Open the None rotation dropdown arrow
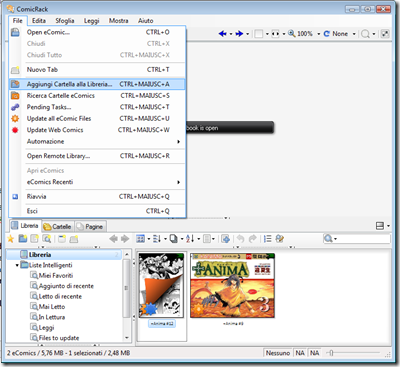Viewport: 400px width, 367px height. [354, 34]
